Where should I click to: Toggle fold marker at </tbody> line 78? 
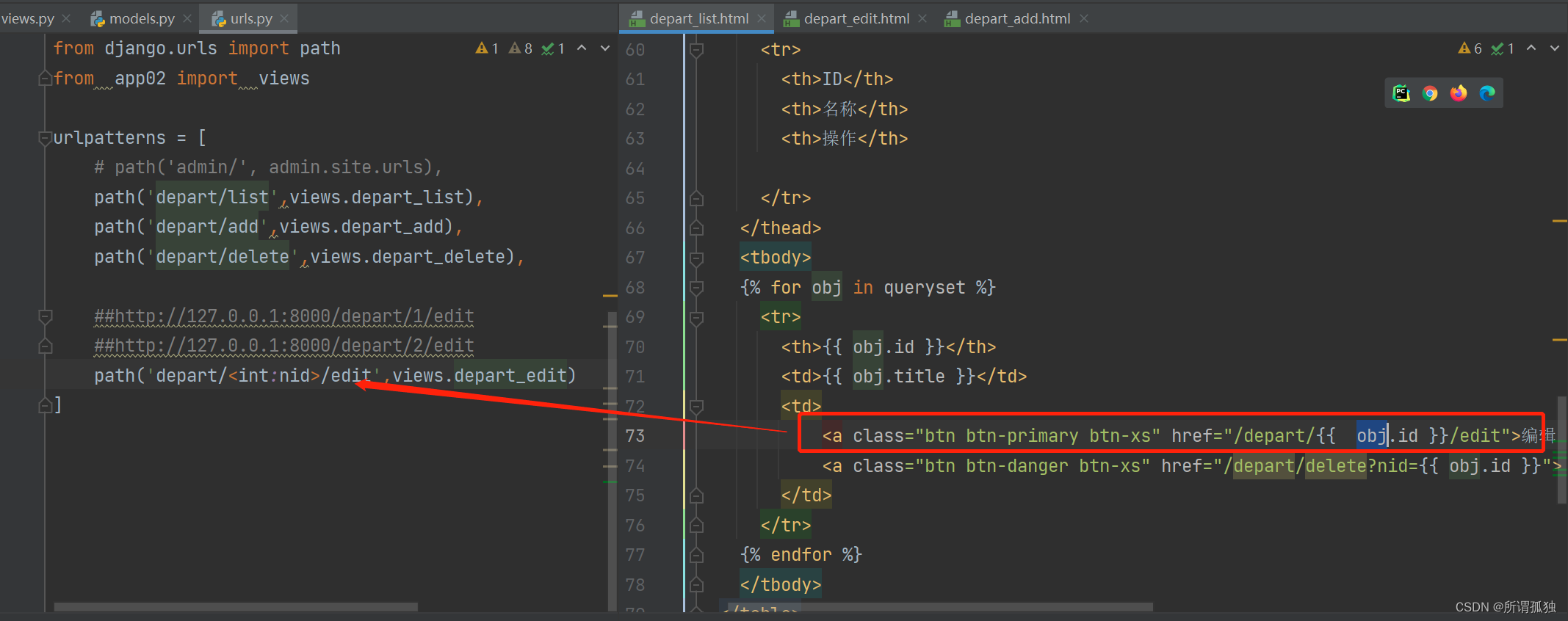click(697, 585)
